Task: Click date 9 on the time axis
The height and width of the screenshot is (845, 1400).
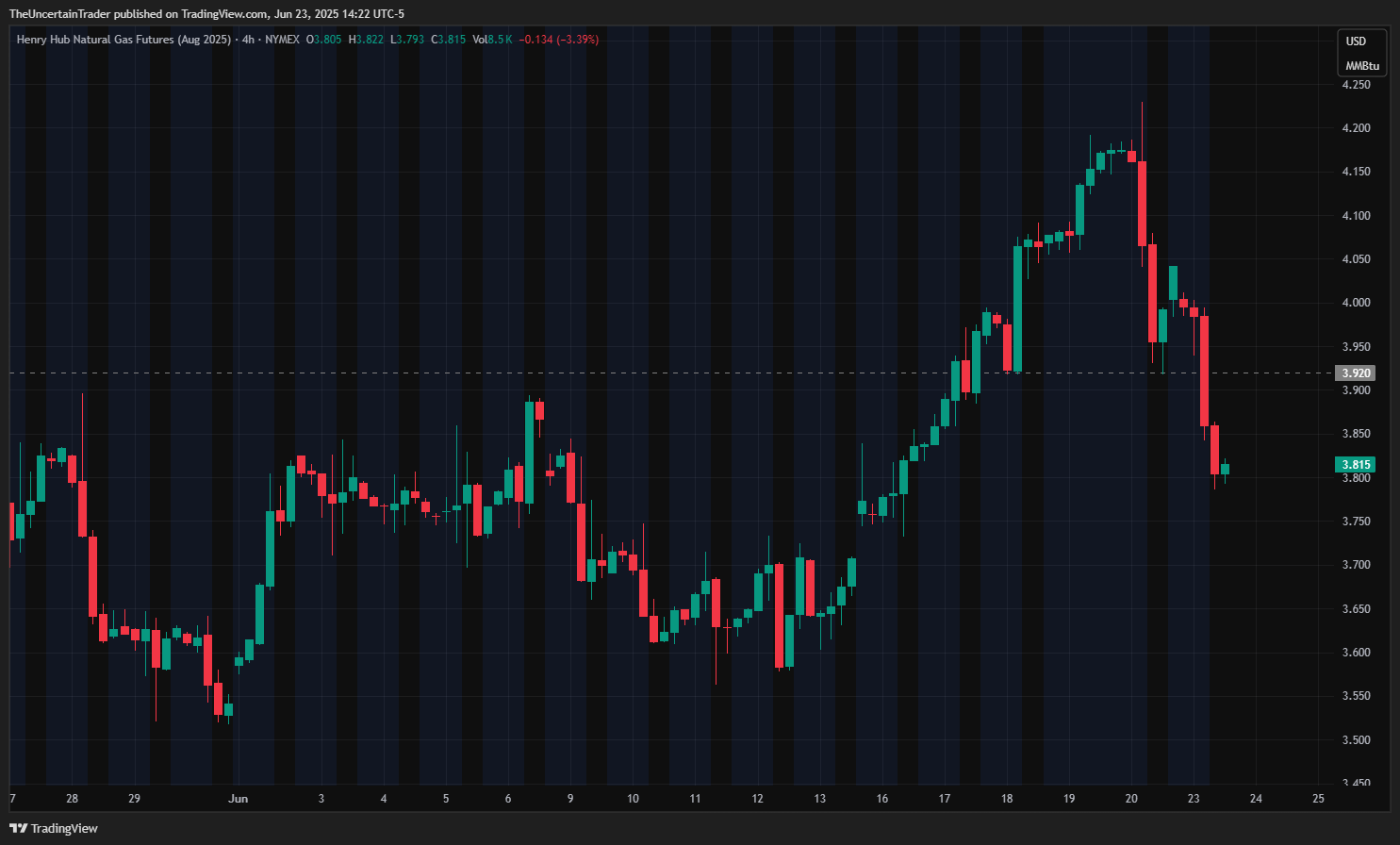Action: coord(570,799)
